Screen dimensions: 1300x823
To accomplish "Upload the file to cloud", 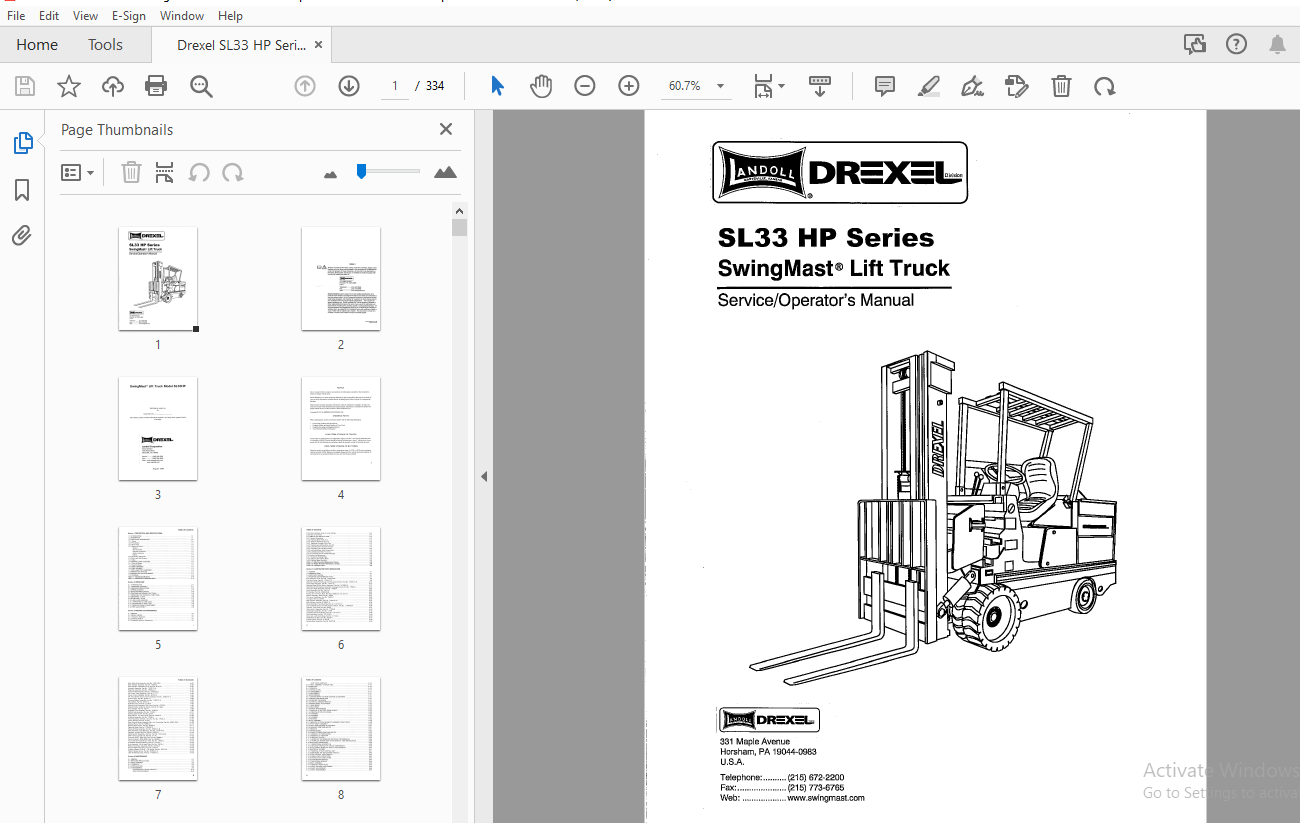I will click(x=113, y=87).
